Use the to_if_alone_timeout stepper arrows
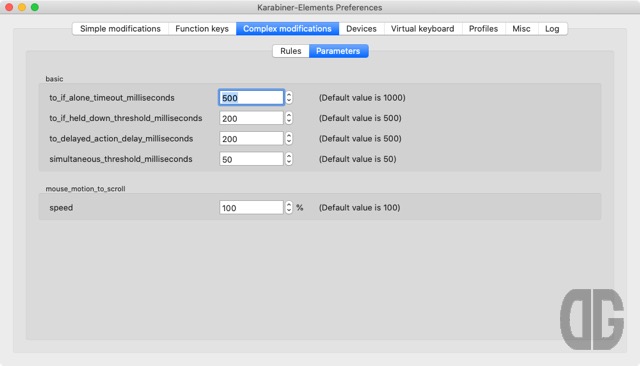The height and width of the screenshot is (366, 640). tap(289, 98)
